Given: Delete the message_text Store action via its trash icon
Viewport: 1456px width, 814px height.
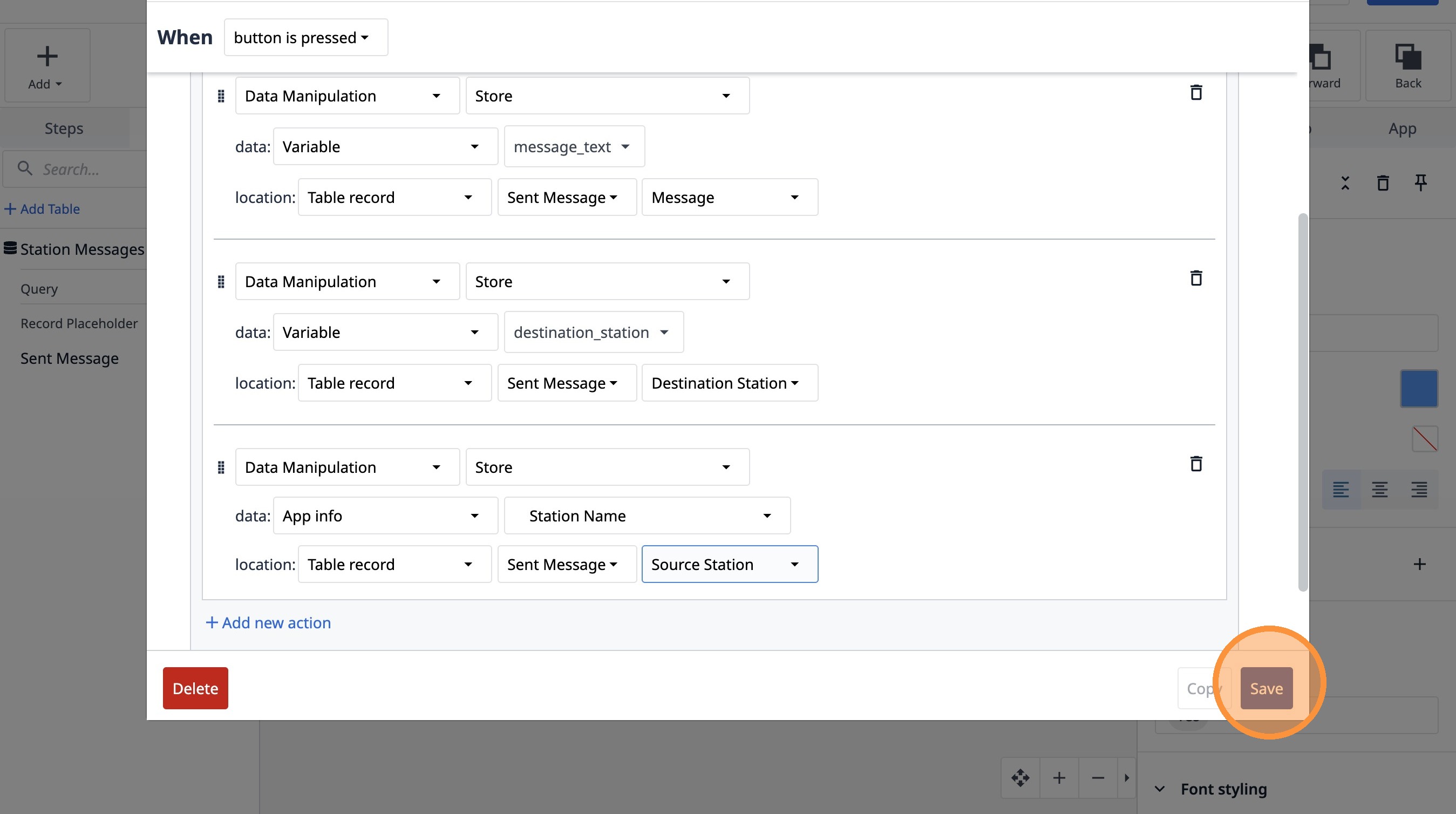Looking at the screenshot, I should (x=1195, y=93).
